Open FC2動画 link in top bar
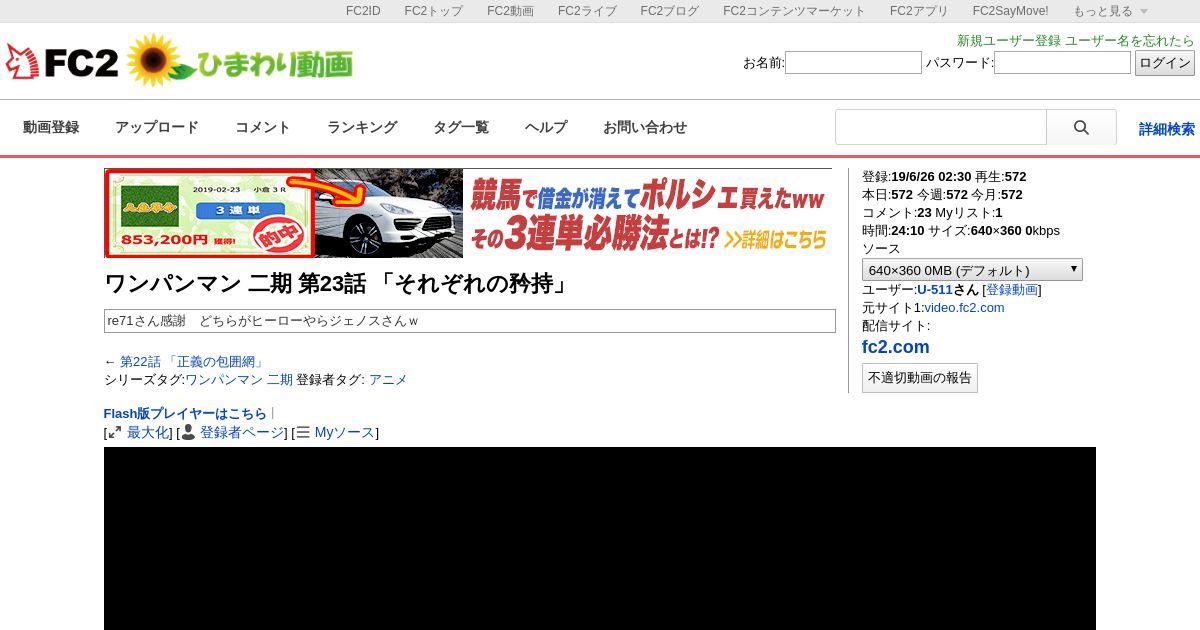The height and width of the screenshot is (630, 1200). [510, 11]
